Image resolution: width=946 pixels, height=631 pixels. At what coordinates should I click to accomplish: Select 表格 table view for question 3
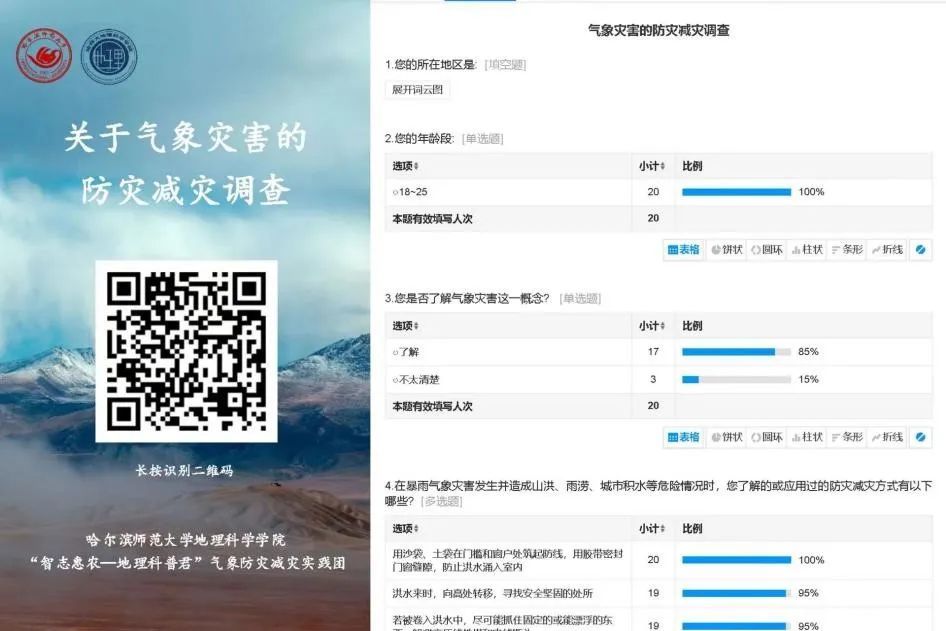[x=684, y=437]
